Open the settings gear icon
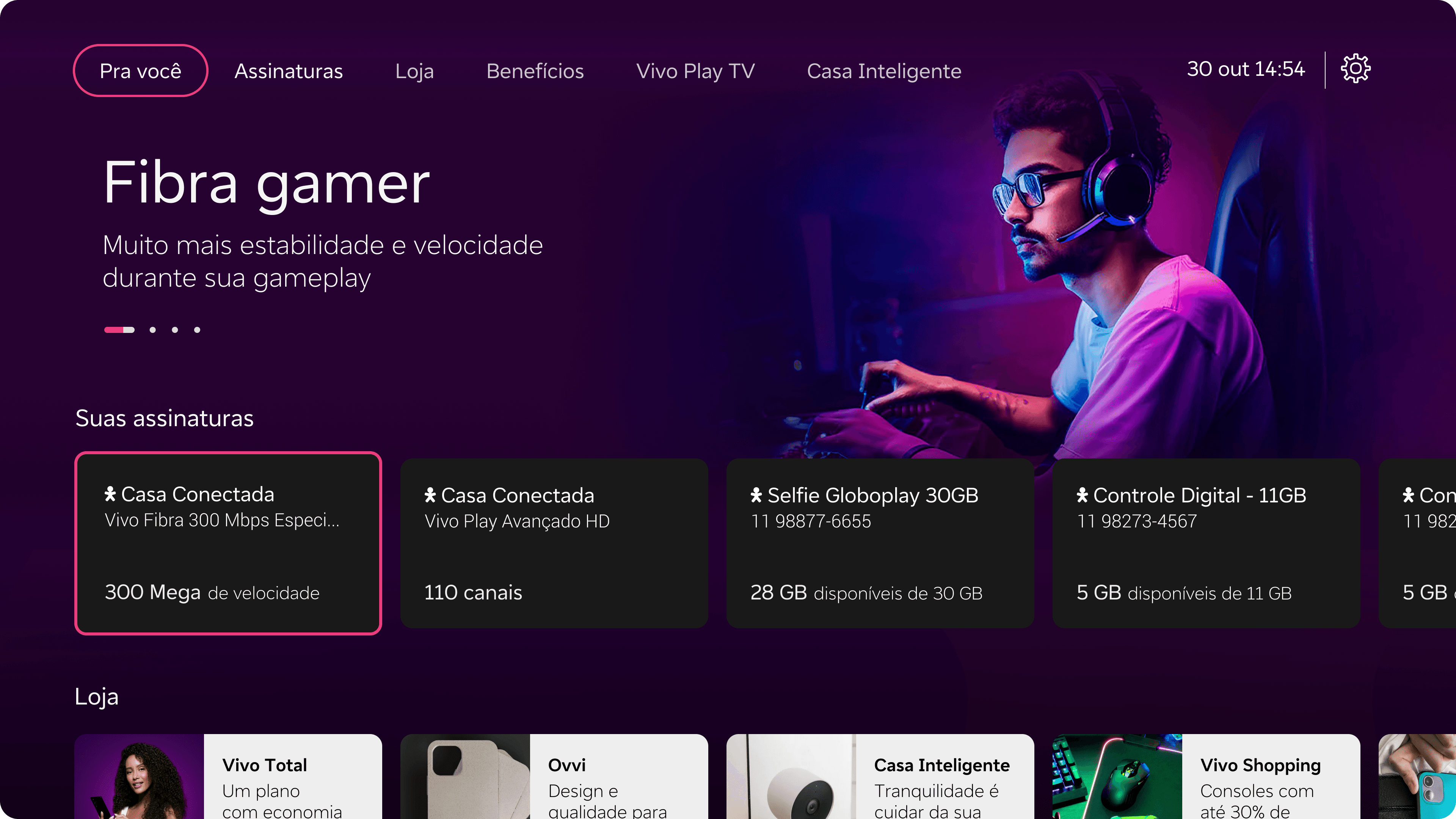Screen dimensions: 1456x819 pos(1356,69)
